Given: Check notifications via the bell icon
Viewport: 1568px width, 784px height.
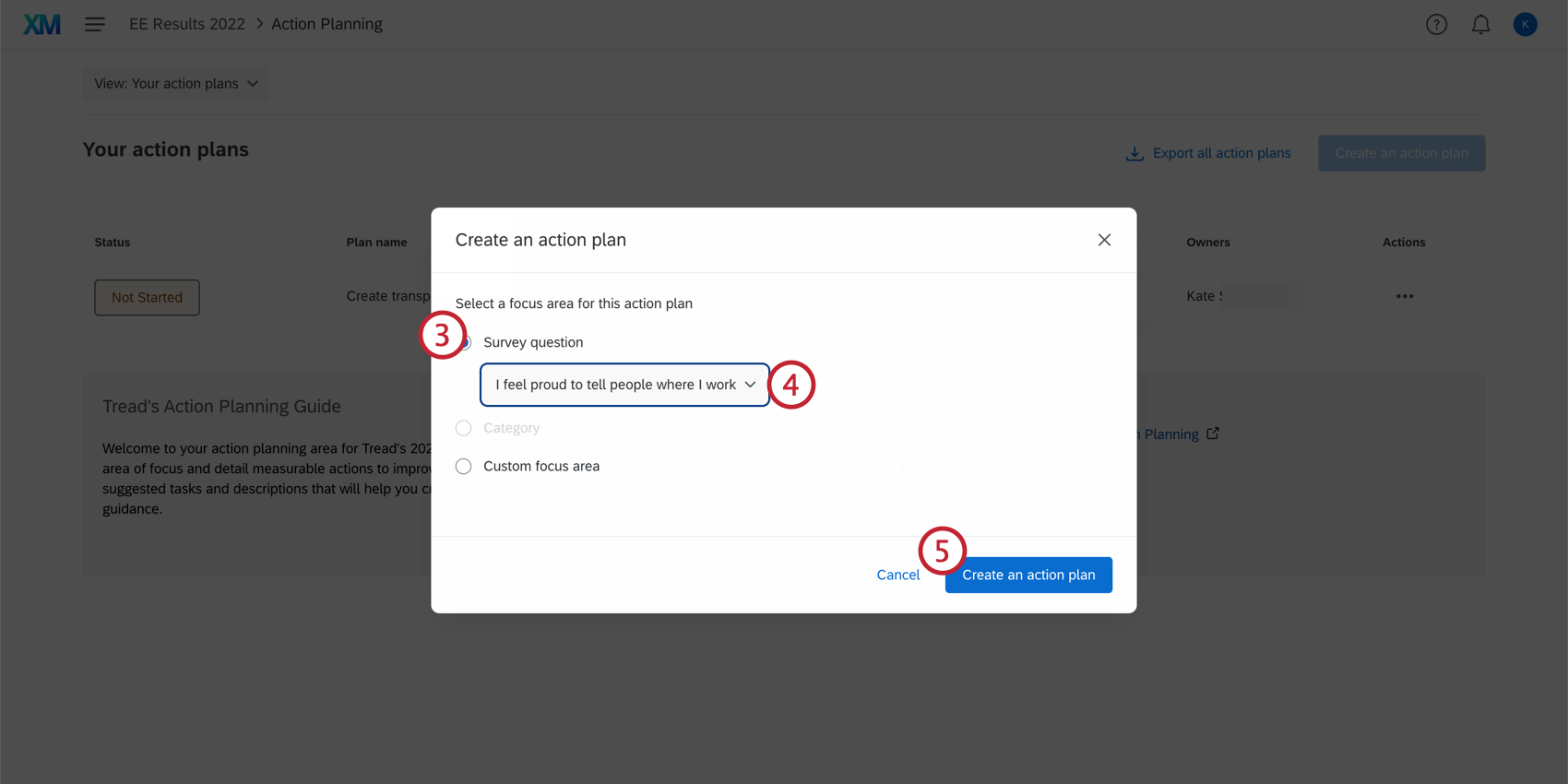Looking at the screenshot, I should (1480, 24).
